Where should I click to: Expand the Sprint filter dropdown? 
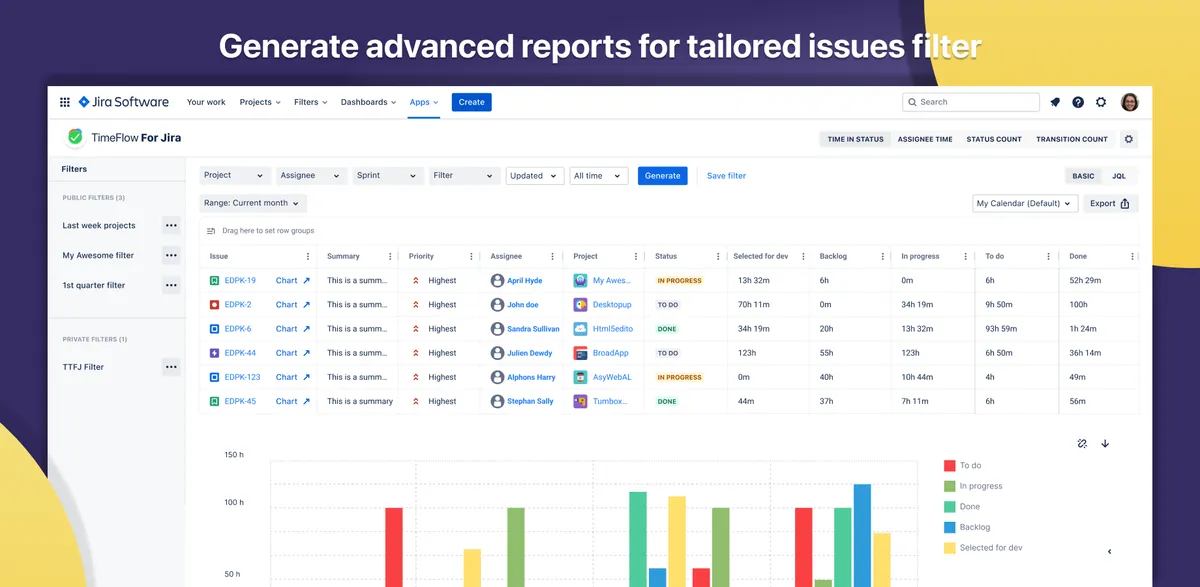[388, 176]
